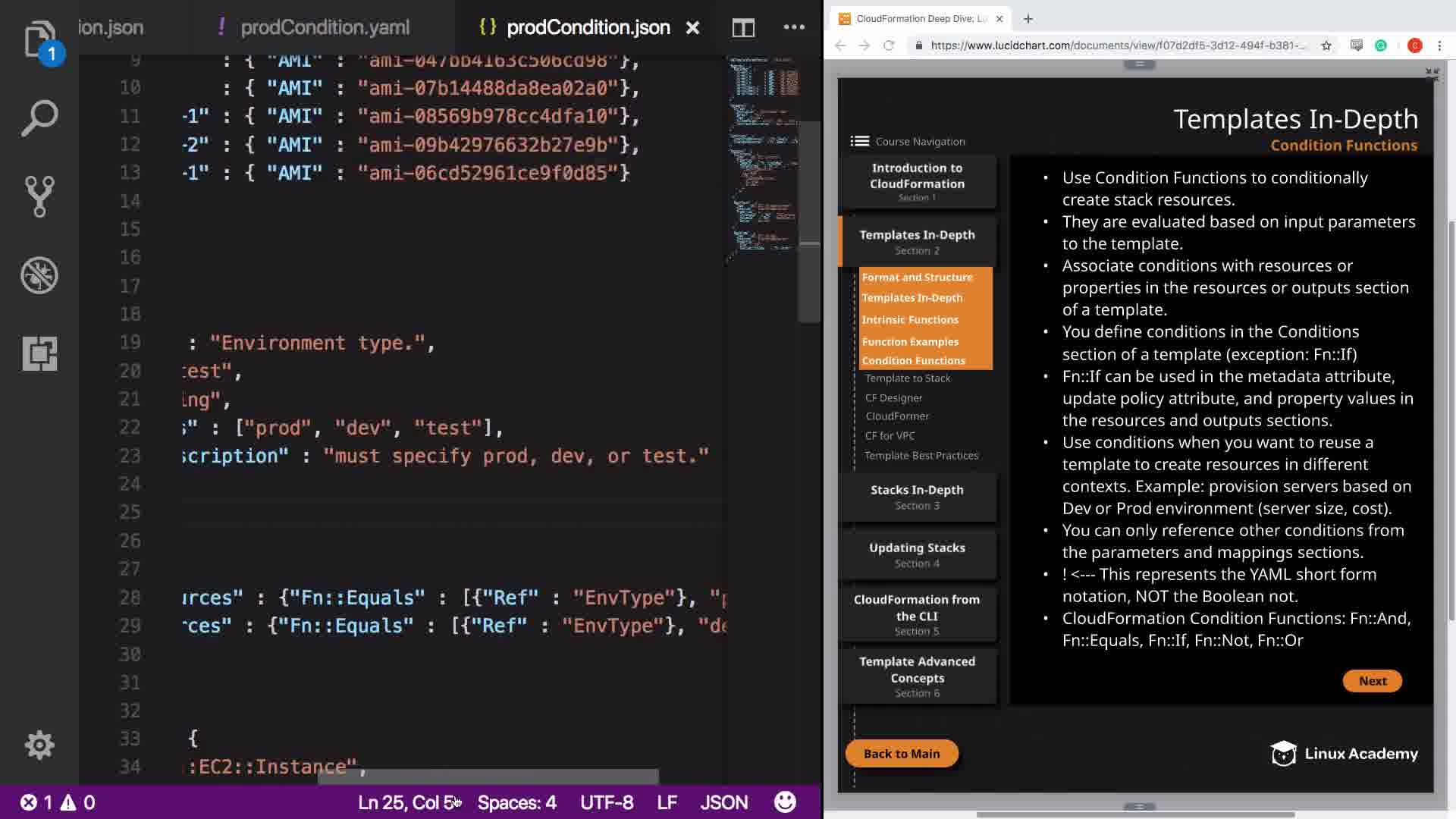1456x819 pixels.
Task: Open the Spaces: 4 indentation setting
Action: pyautogui.click(x=516, y=802)
